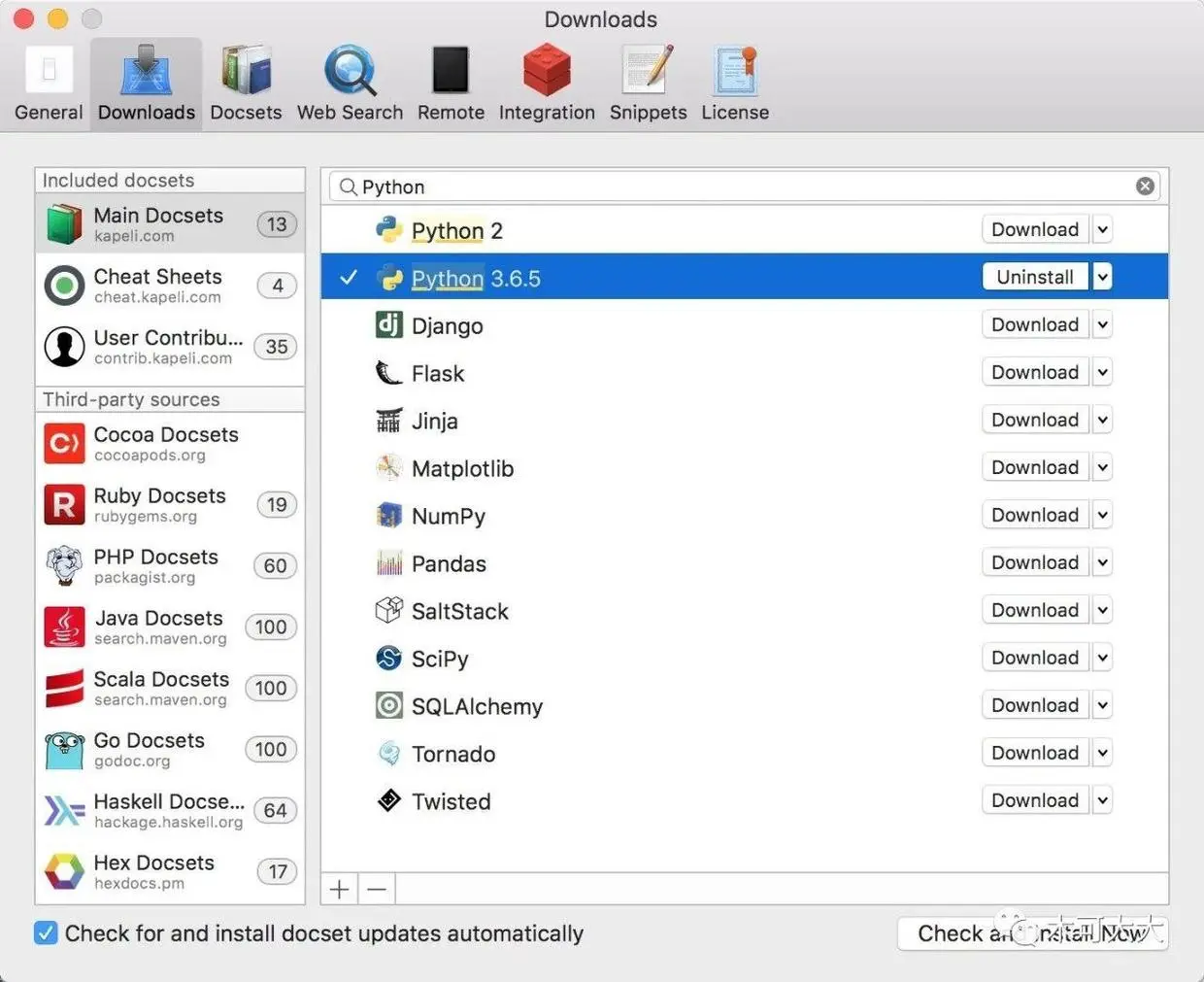Viewport: 1204px width, 982px height.
Task: Click the User Contributed silhouette icon
Action: [x=64, y=347]
